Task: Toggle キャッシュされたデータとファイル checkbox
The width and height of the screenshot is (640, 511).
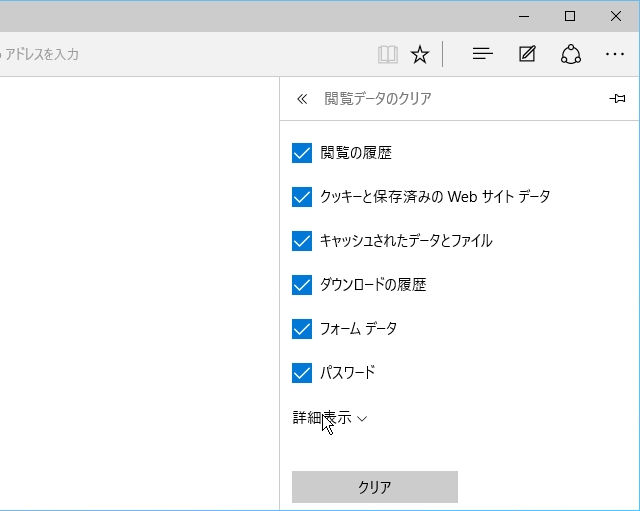Action: (x=302, y=241)
